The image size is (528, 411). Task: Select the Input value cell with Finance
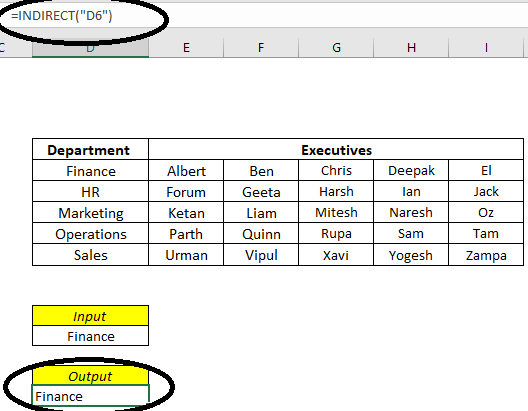(90, 336)
